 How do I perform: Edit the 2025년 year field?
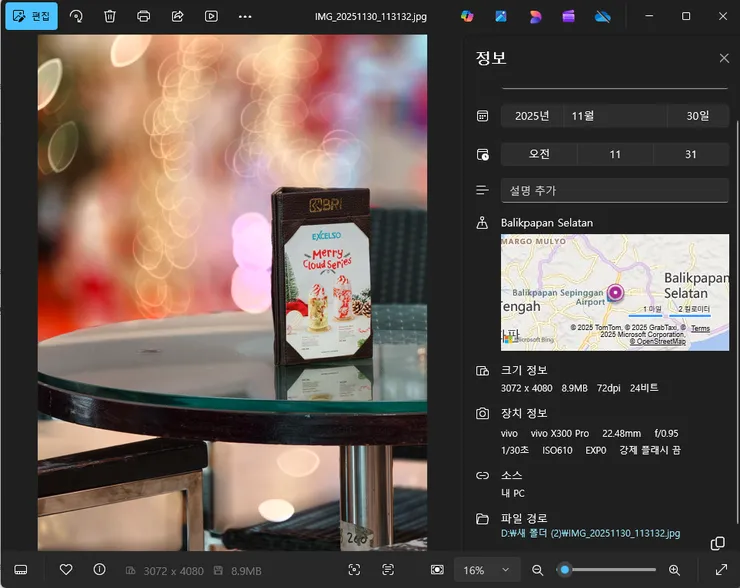point(532,116)
